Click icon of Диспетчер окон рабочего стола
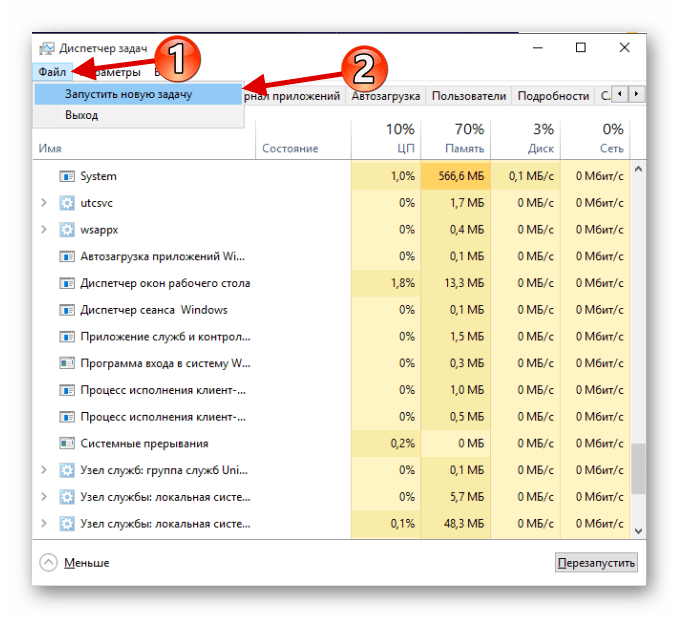The height and width of the screenshot is (618, 679). coord(67,283)
